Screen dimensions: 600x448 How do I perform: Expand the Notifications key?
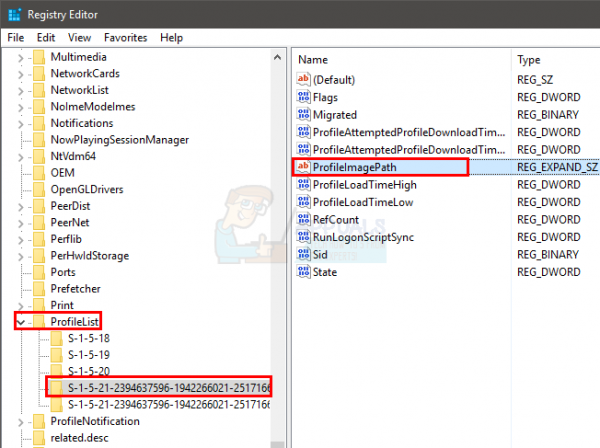tap(21, 124)
